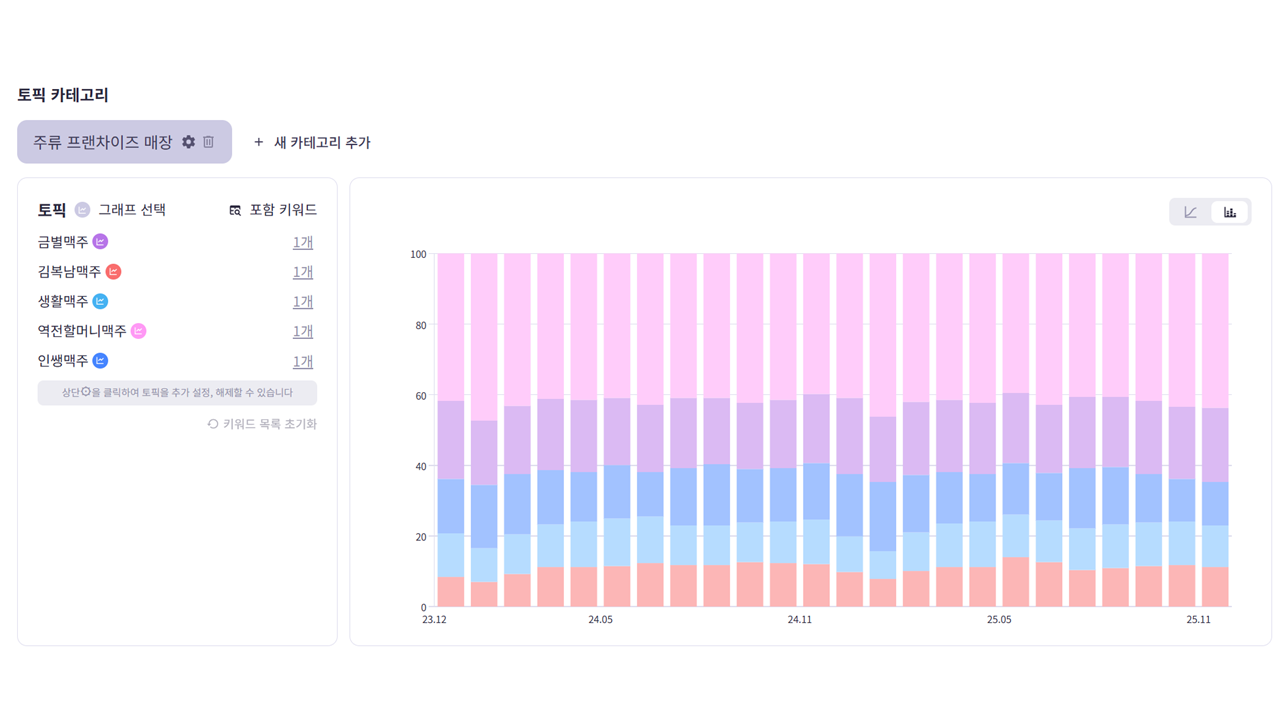Screen dimensions: 1280x720
Task: Select the 주류 프랜차이즈 매장 category tab
Action: tap(103, 142)
